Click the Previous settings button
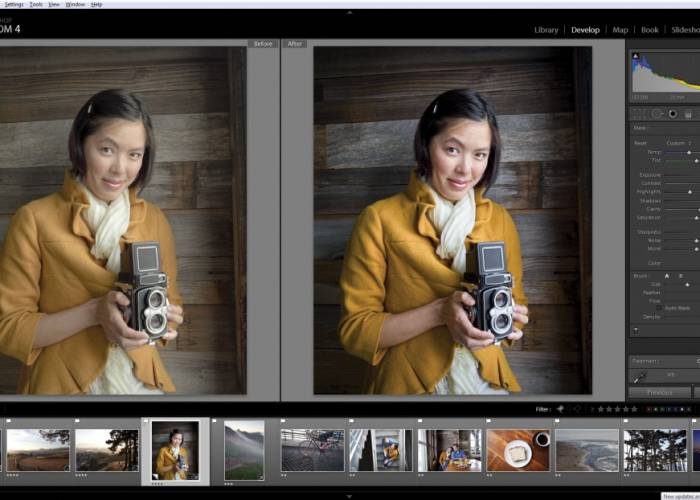 [x=659, y=392]
